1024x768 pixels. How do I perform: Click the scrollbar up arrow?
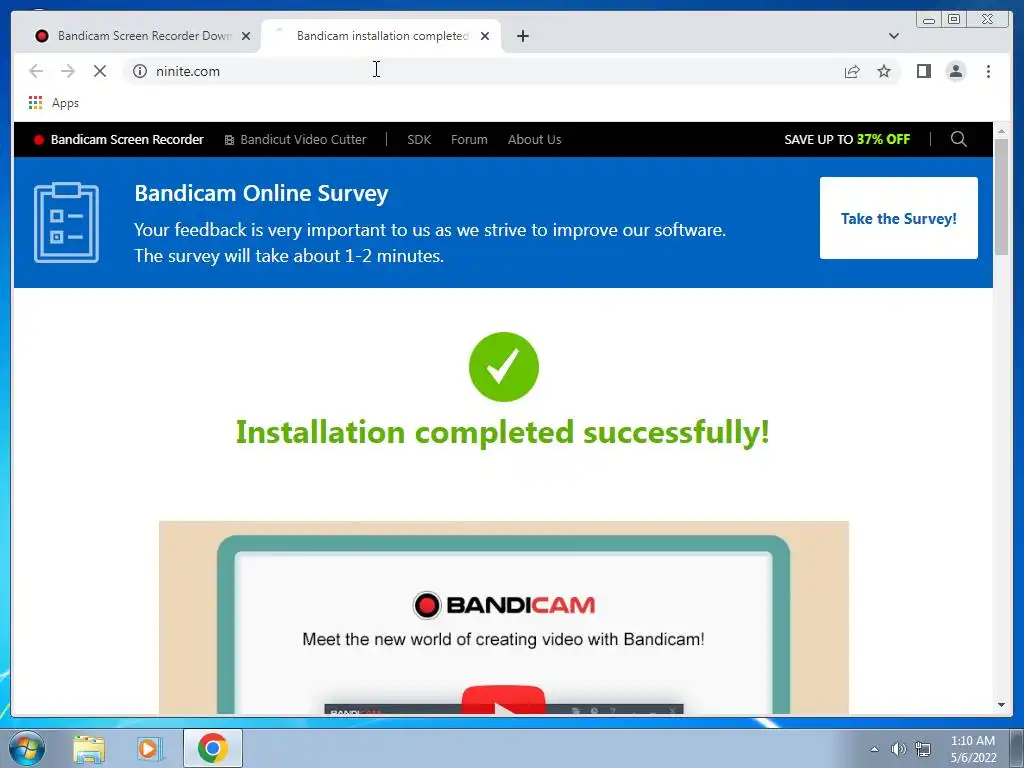coord(1001,131)
